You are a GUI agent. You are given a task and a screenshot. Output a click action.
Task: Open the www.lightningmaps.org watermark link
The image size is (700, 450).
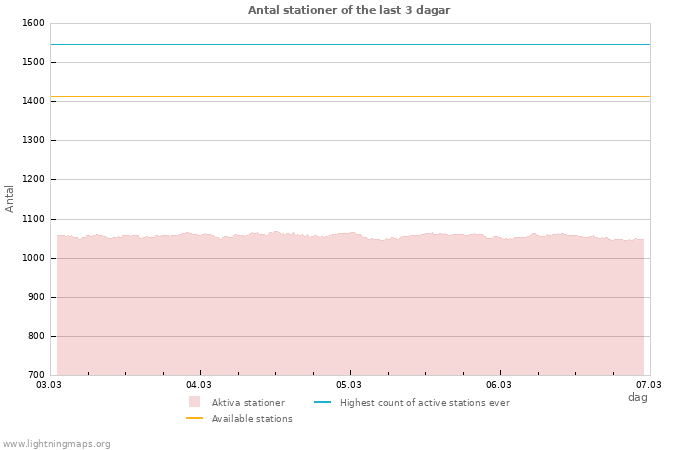[x=57, y=444]
